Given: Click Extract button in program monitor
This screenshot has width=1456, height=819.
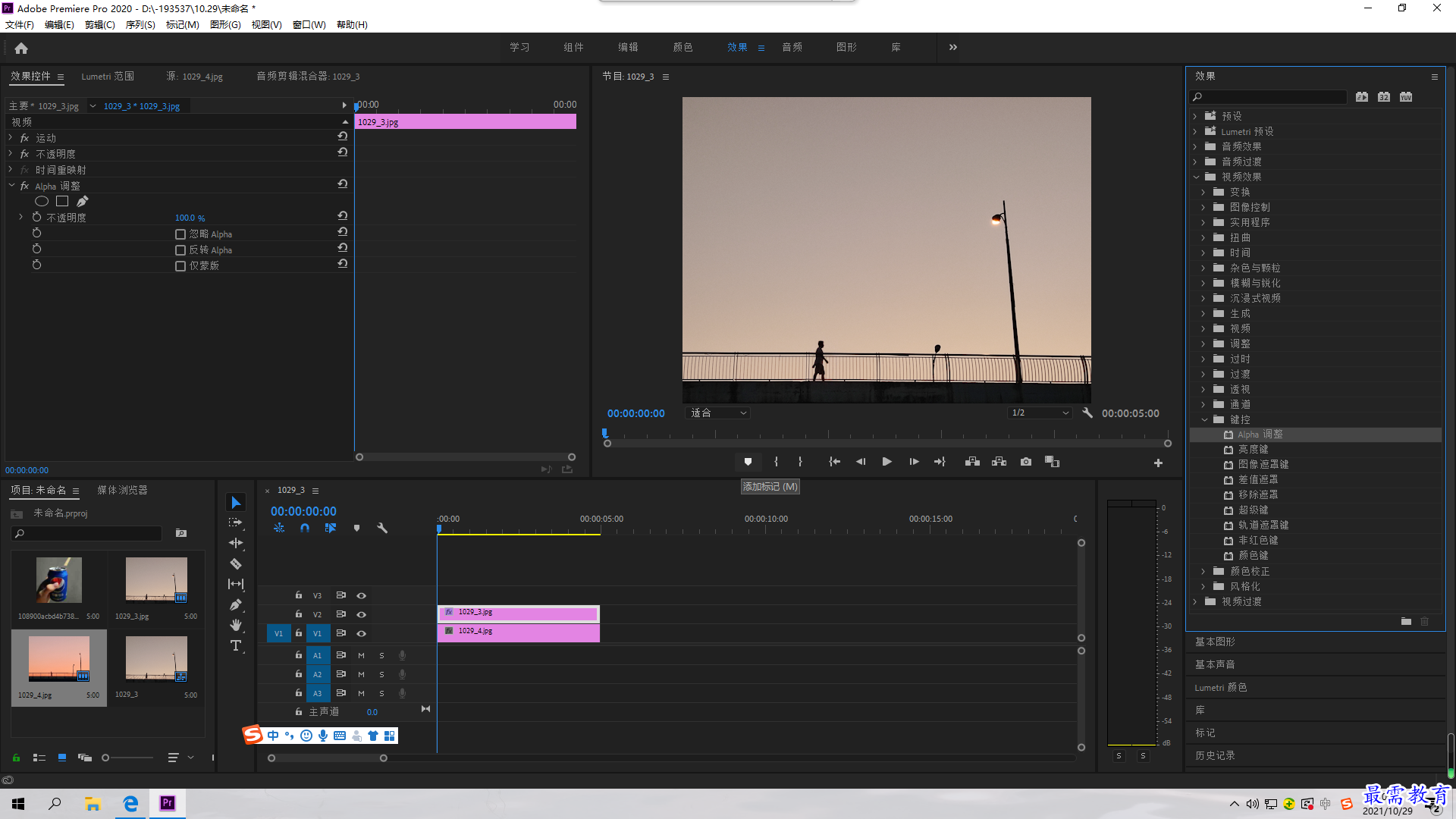Looking at the screenshot, I should tap(999, 462).
